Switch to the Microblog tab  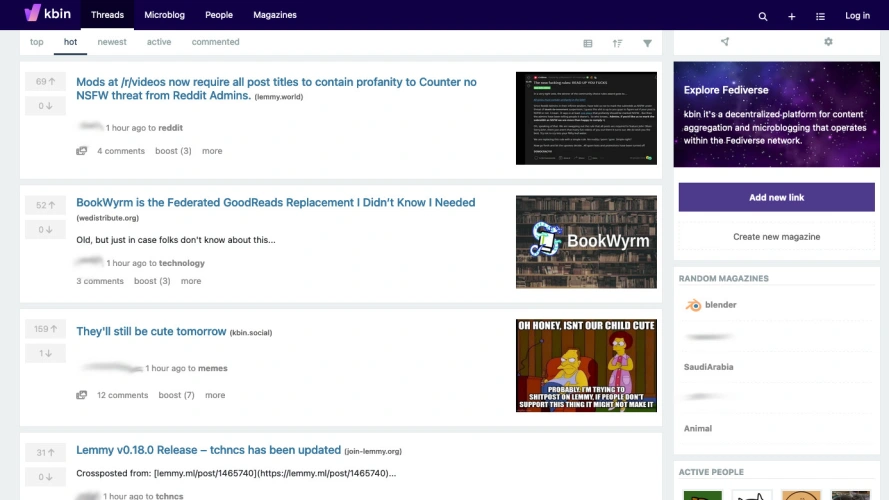[164, 16]
